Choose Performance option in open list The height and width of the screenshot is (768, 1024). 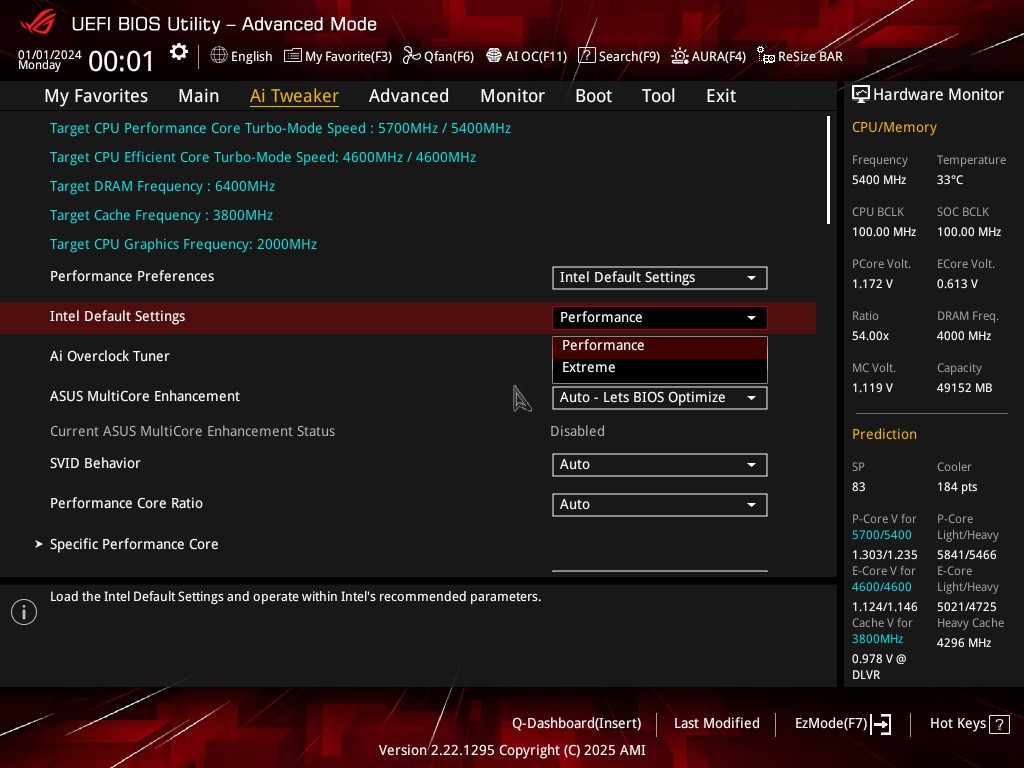[603, 346]
